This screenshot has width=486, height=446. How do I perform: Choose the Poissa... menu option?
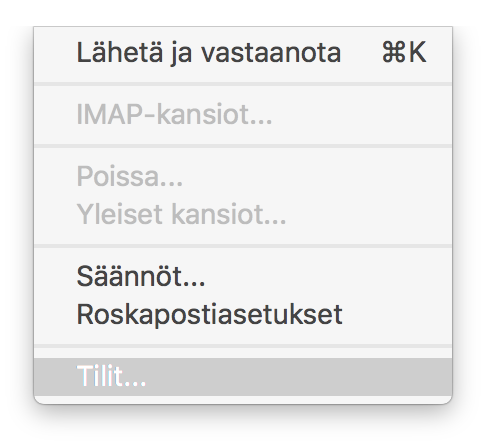243,176
